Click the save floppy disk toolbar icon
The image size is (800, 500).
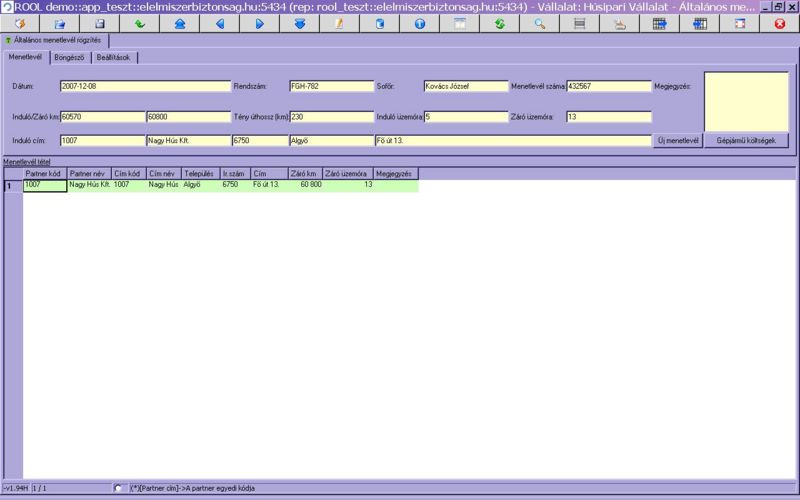click(99, 23)
